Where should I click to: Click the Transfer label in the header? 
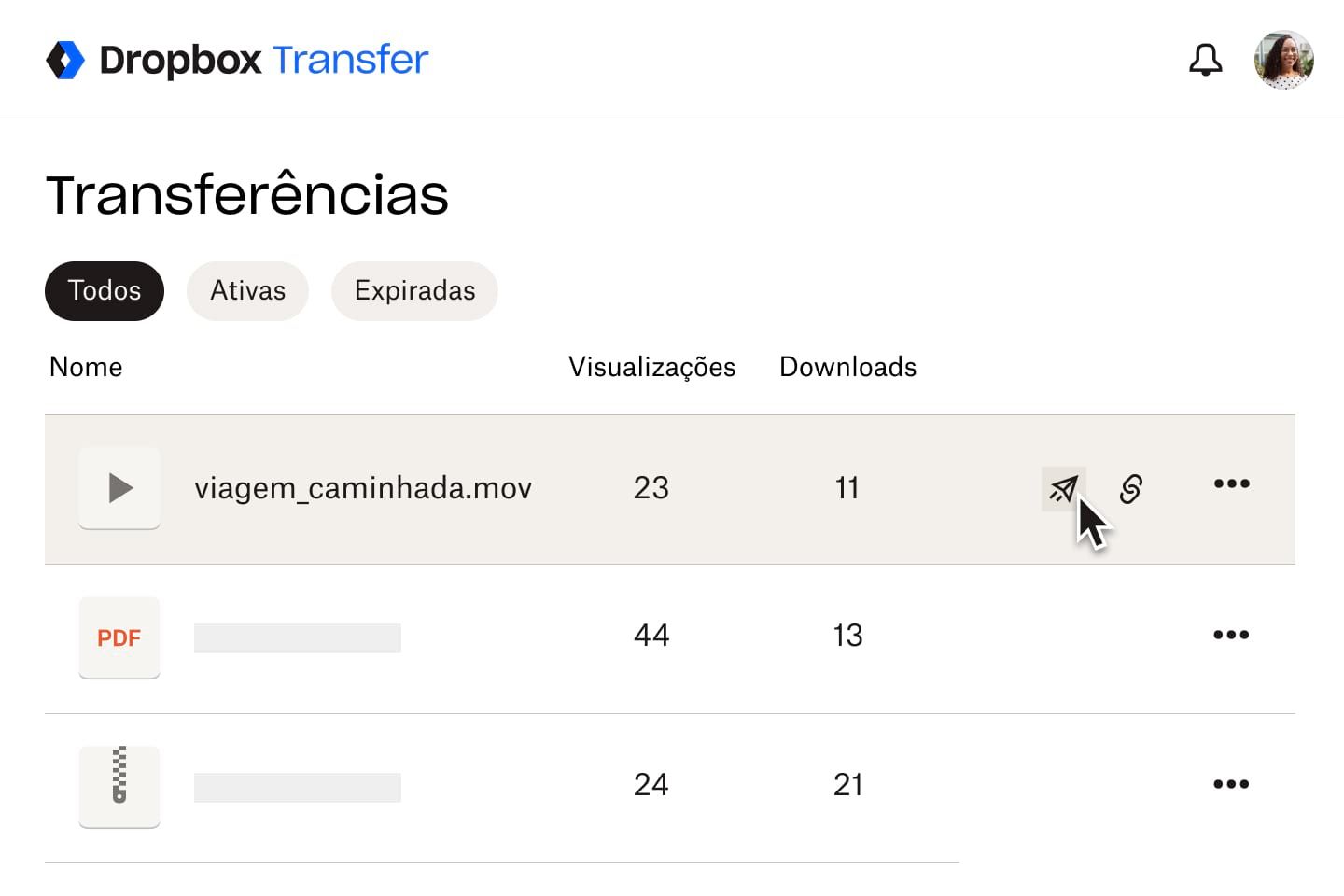pos(349,59)
